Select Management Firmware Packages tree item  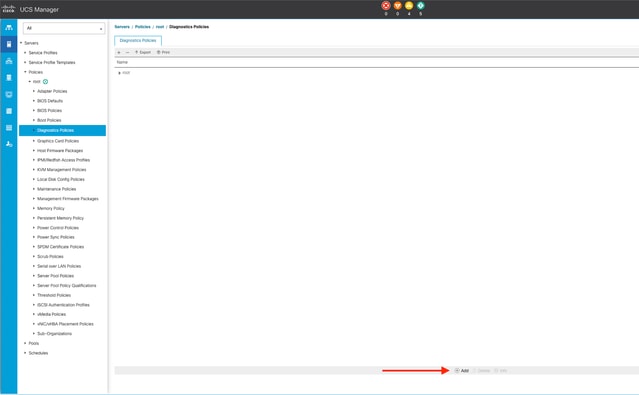(68, 199)
